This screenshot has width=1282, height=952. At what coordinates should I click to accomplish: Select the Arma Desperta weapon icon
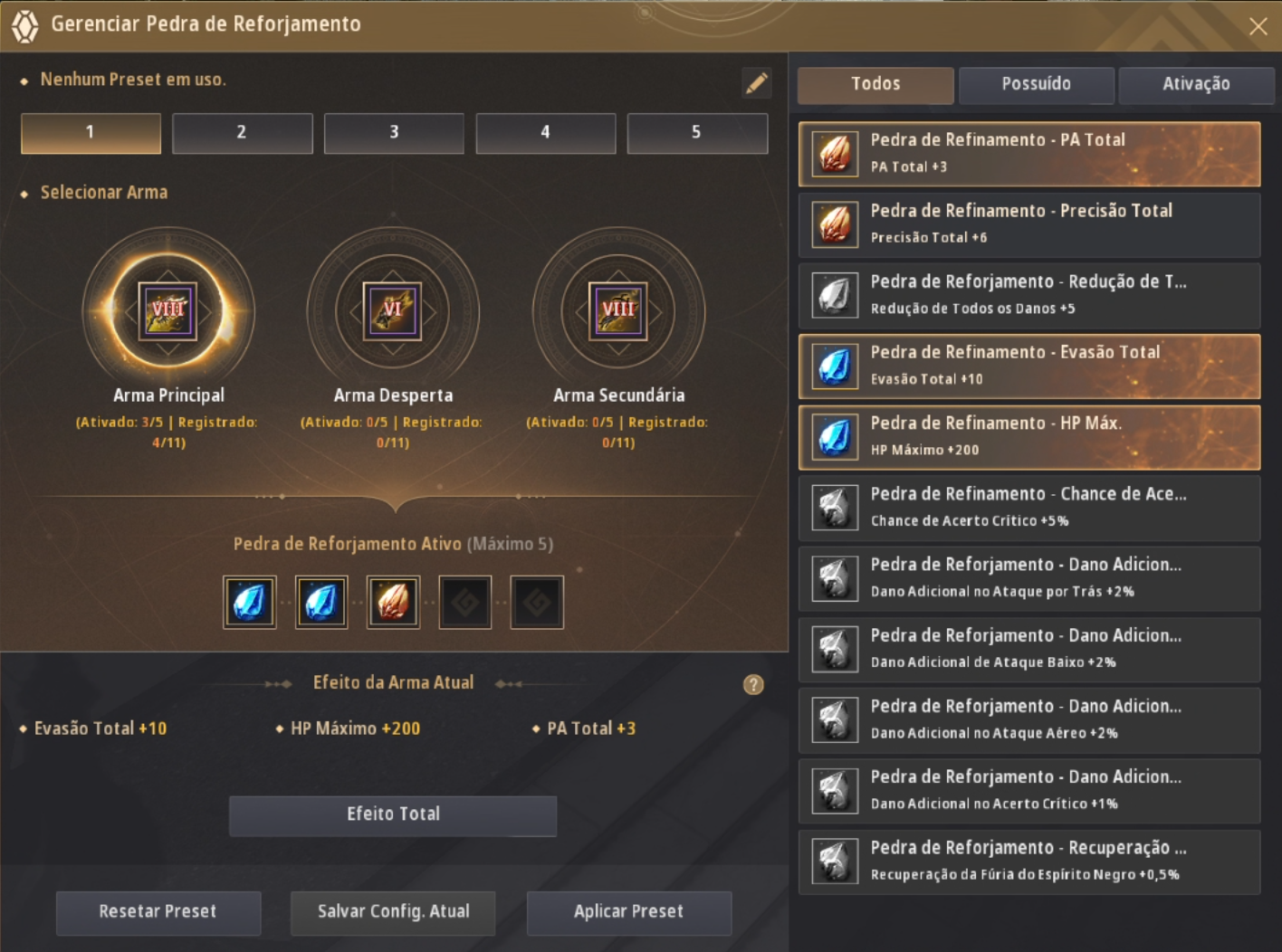click(x=392, y=310)
